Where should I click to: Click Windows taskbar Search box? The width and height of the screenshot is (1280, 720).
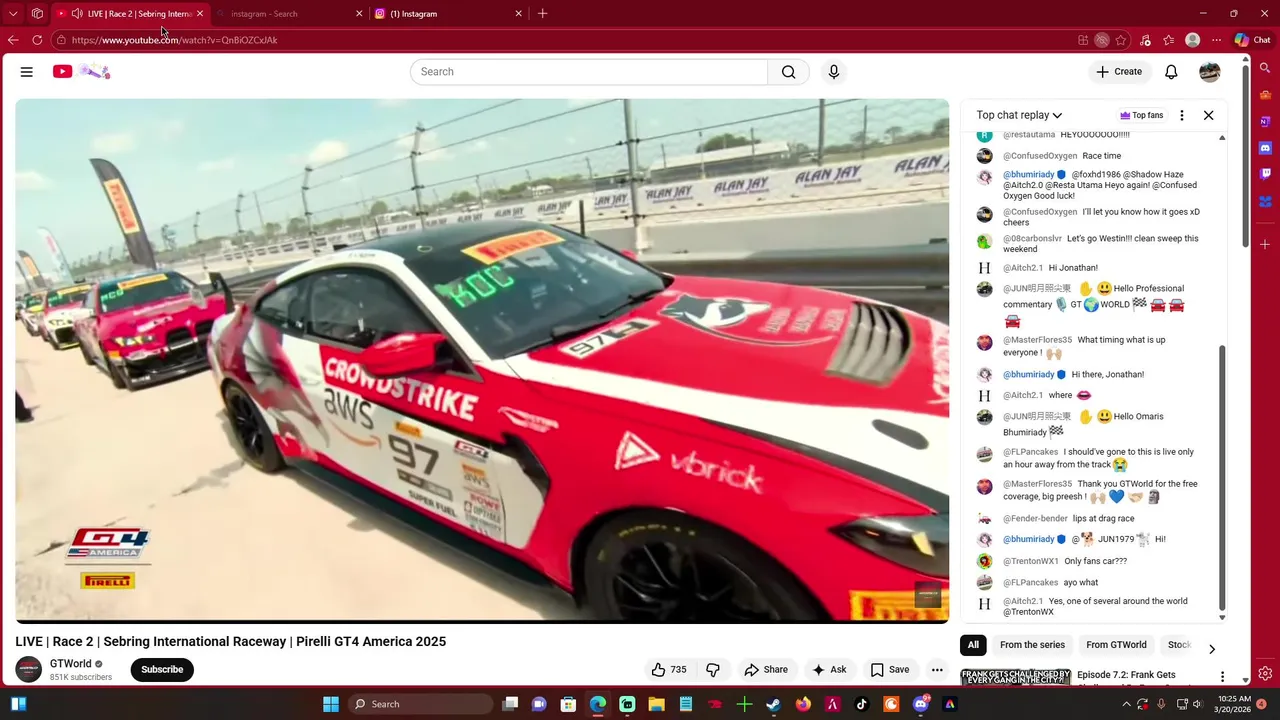point(418,704)
